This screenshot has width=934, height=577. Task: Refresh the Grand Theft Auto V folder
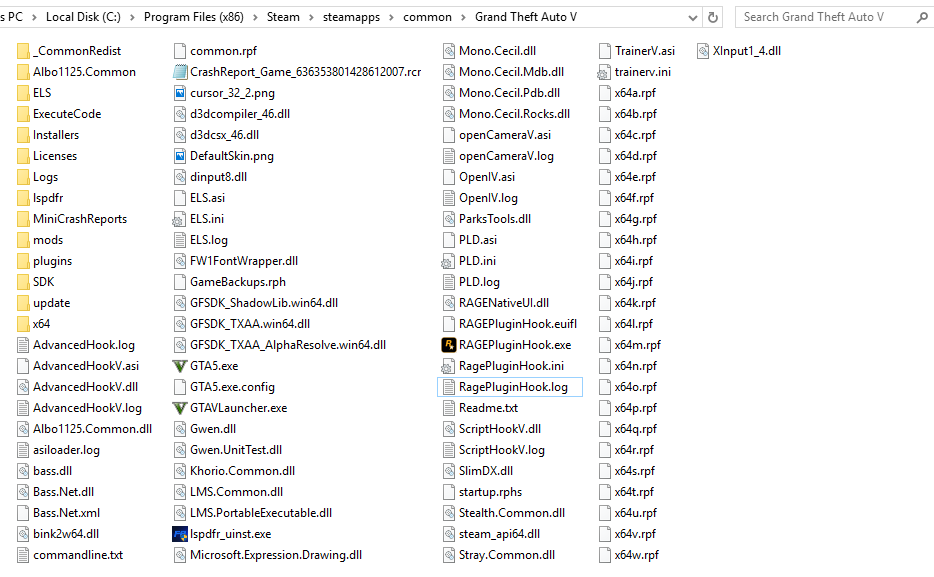(712, 17)
